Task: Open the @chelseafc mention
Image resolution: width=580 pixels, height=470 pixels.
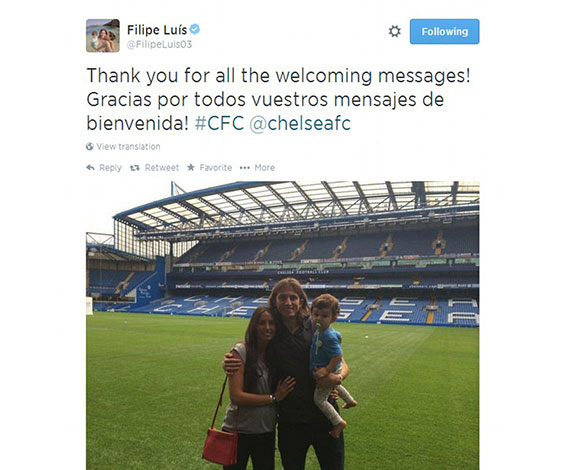Action: pyautogui.click(x=300, y=123)
